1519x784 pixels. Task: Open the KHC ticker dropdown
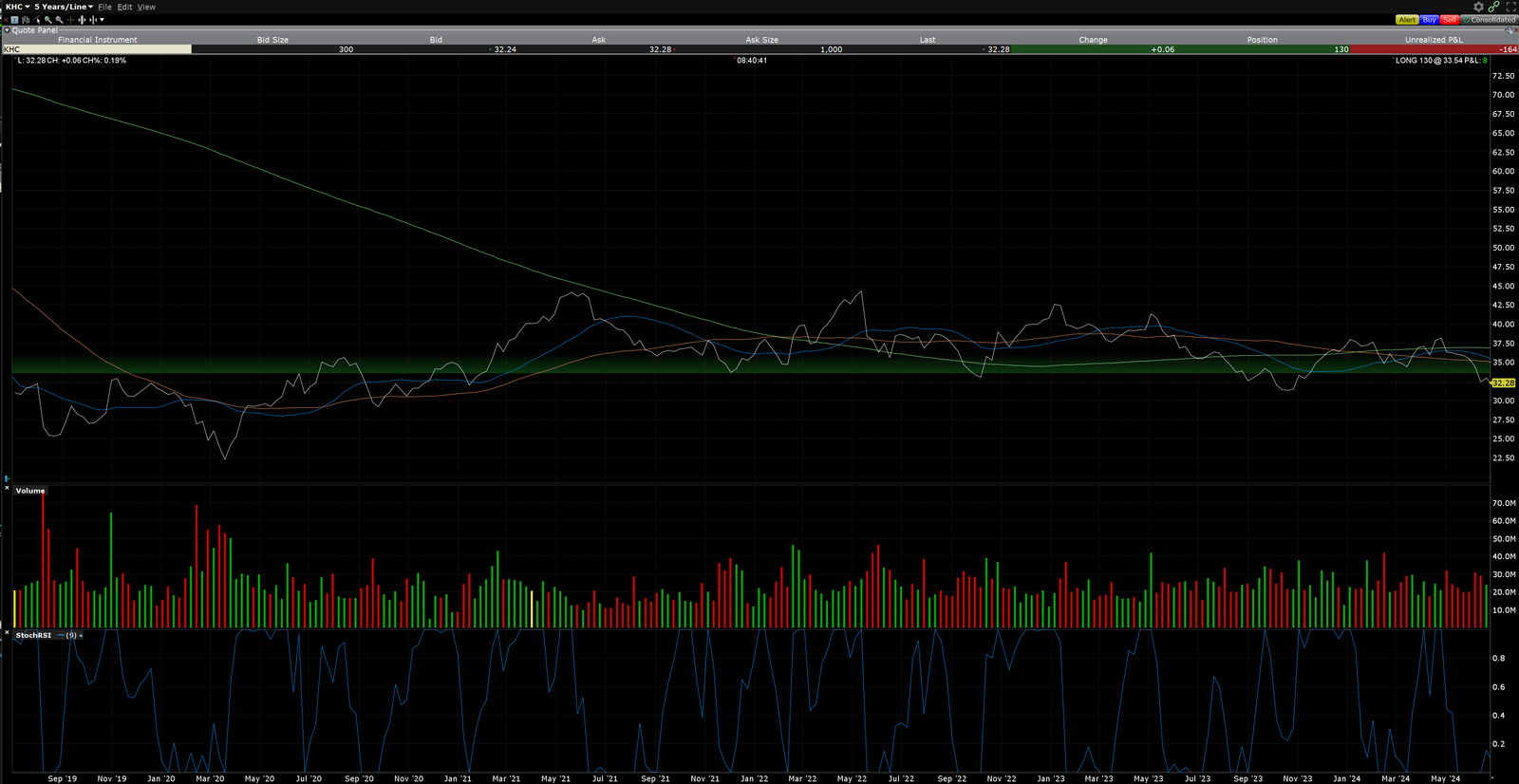(18, 7)
